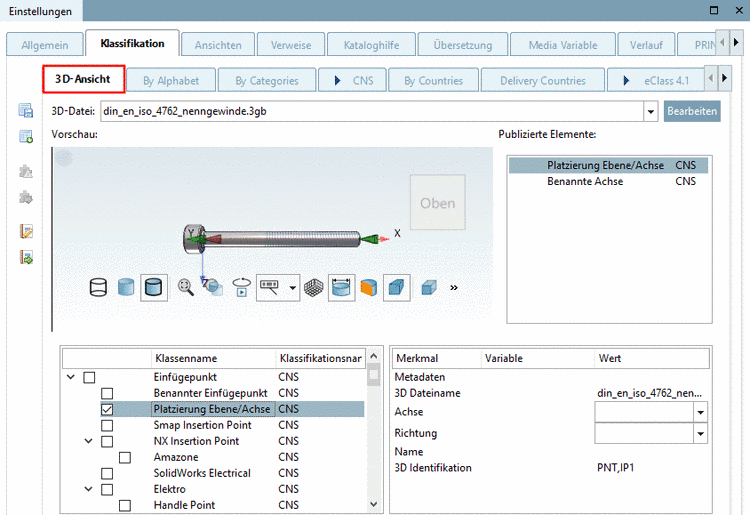750x515 pixels.
Task: Click the add classification table icon with green plus
Action: click(26, 137)
